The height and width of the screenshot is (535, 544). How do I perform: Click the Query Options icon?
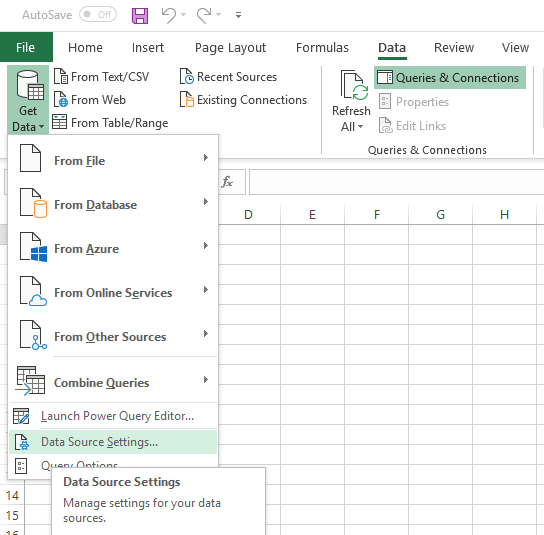pyautogui.click(x=21, y=466)
